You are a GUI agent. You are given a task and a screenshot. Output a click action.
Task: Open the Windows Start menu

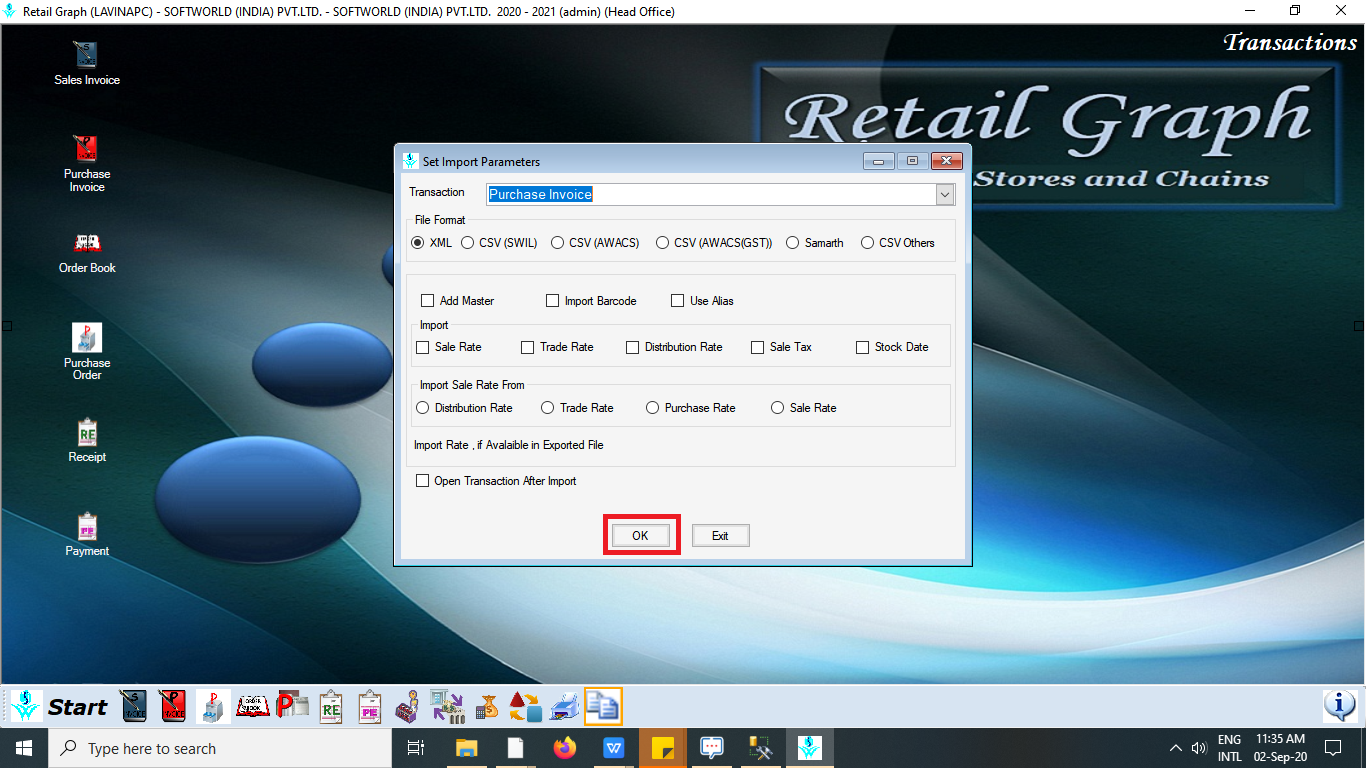tap(24, 748)
